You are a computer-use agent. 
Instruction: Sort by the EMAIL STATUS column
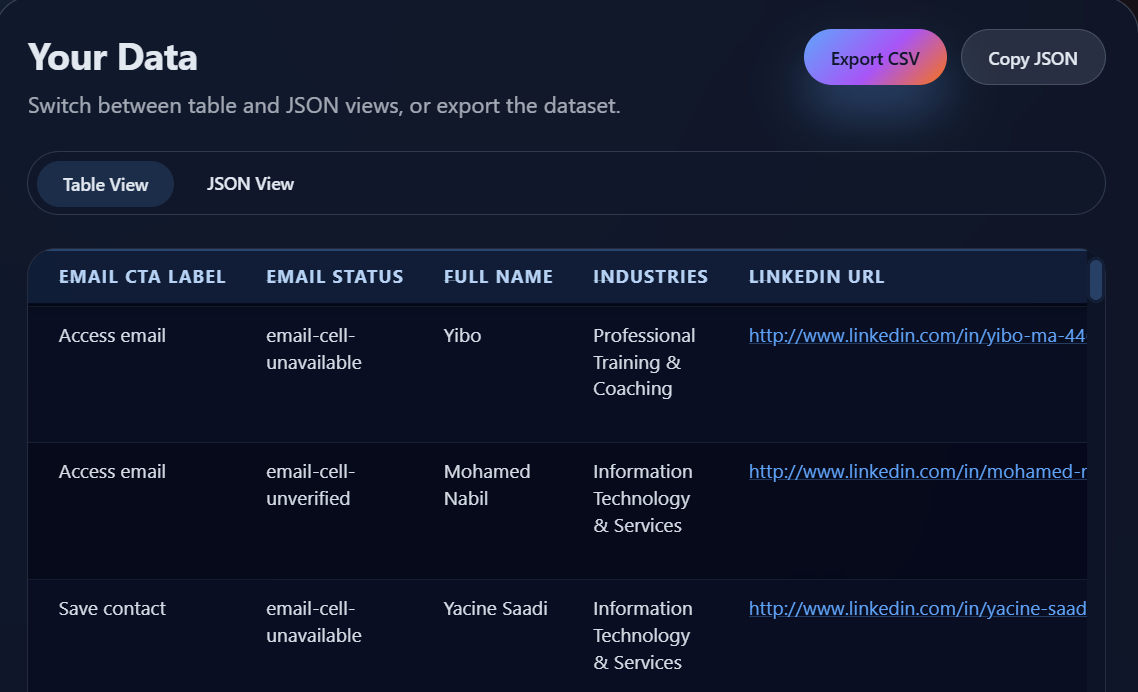(x=334, y=276)
